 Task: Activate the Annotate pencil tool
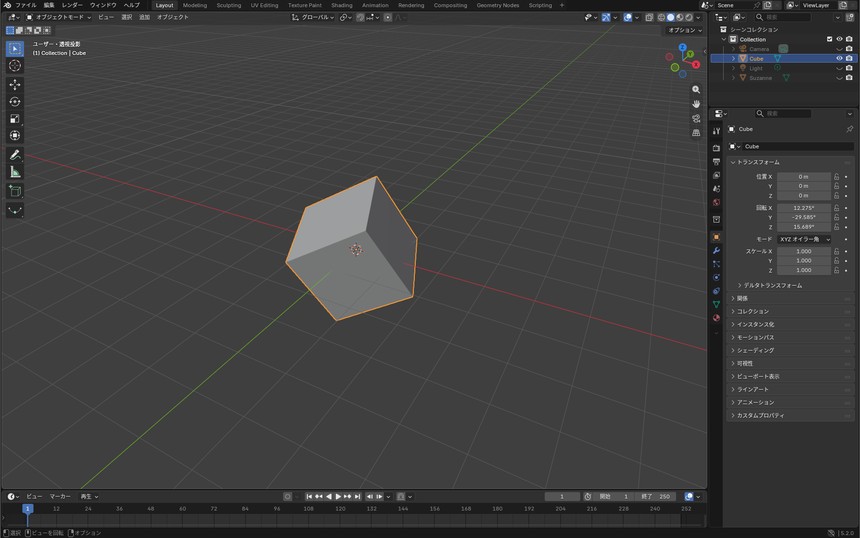(x=15, y=155)
